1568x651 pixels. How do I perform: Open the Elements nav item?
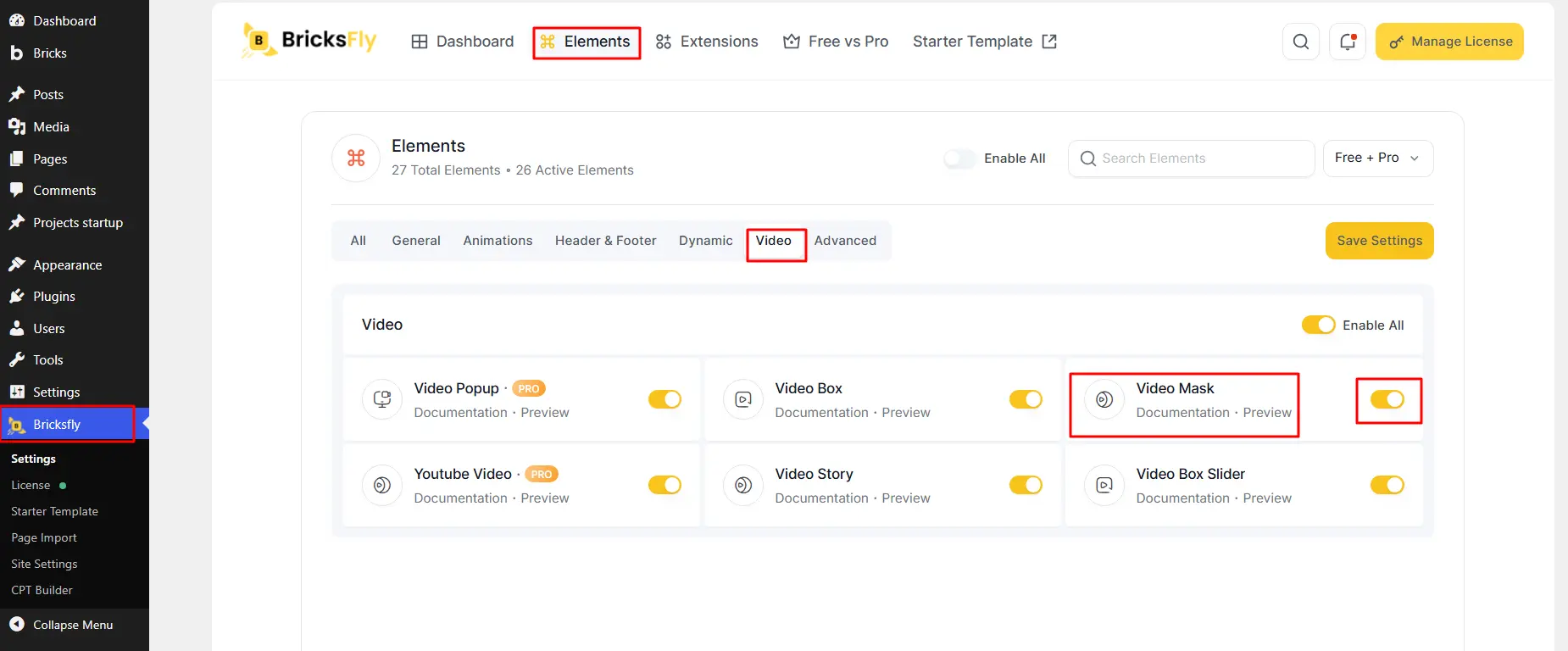point(586,42)
